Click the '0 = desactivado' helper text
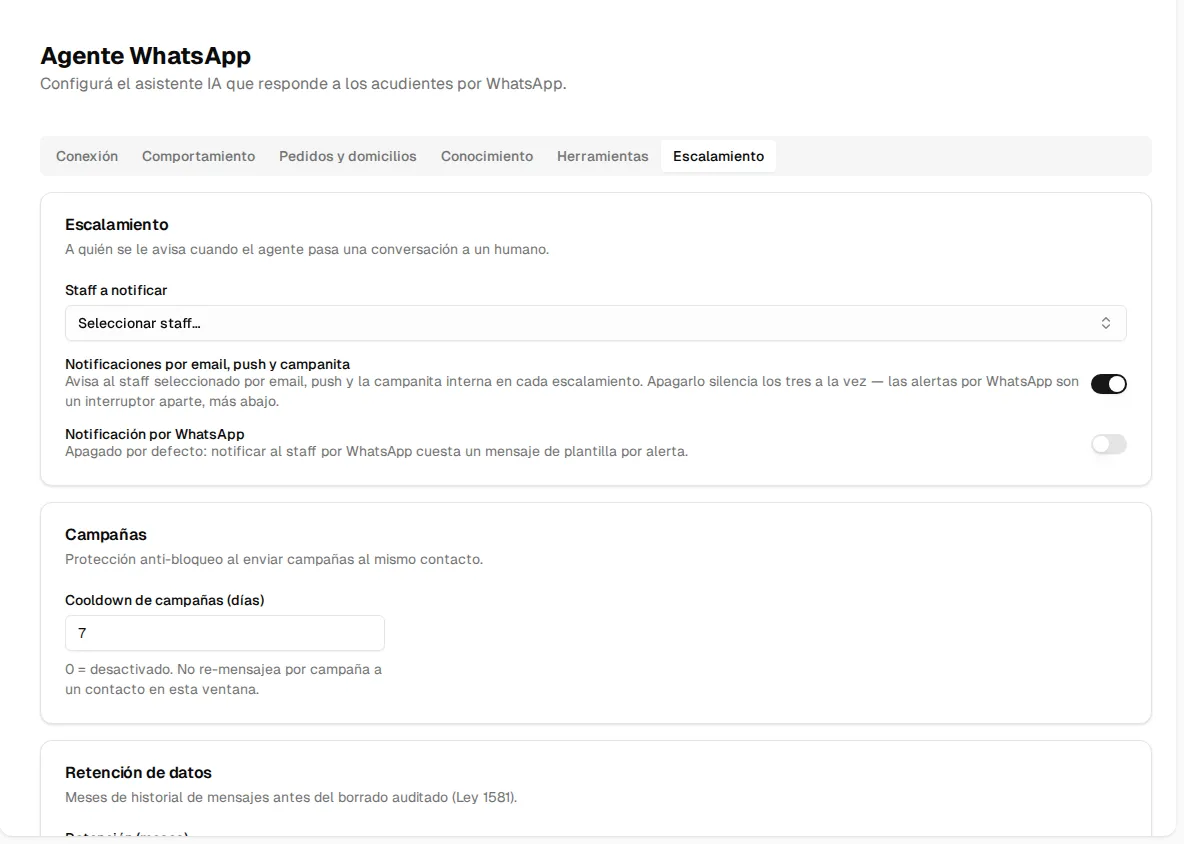Screen dimensions: 1184x844 pos(224,679)
